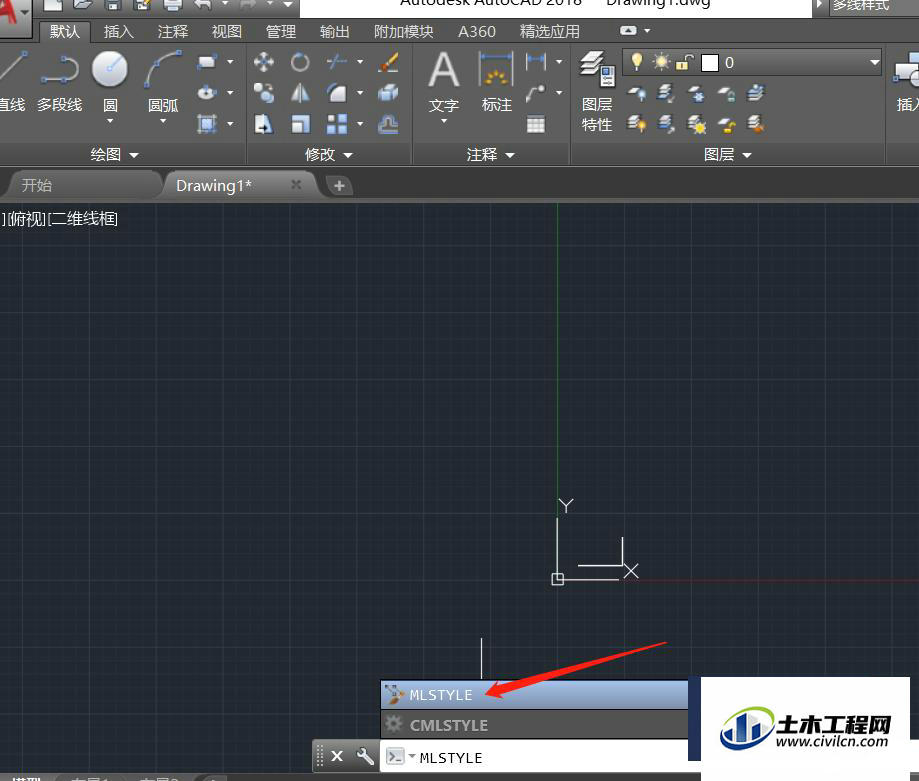Image resolution: width=919 pixels, height=781 pixels.
Task: Toggle layer 0 freeze sun icon
Action: tap(661, 62)
